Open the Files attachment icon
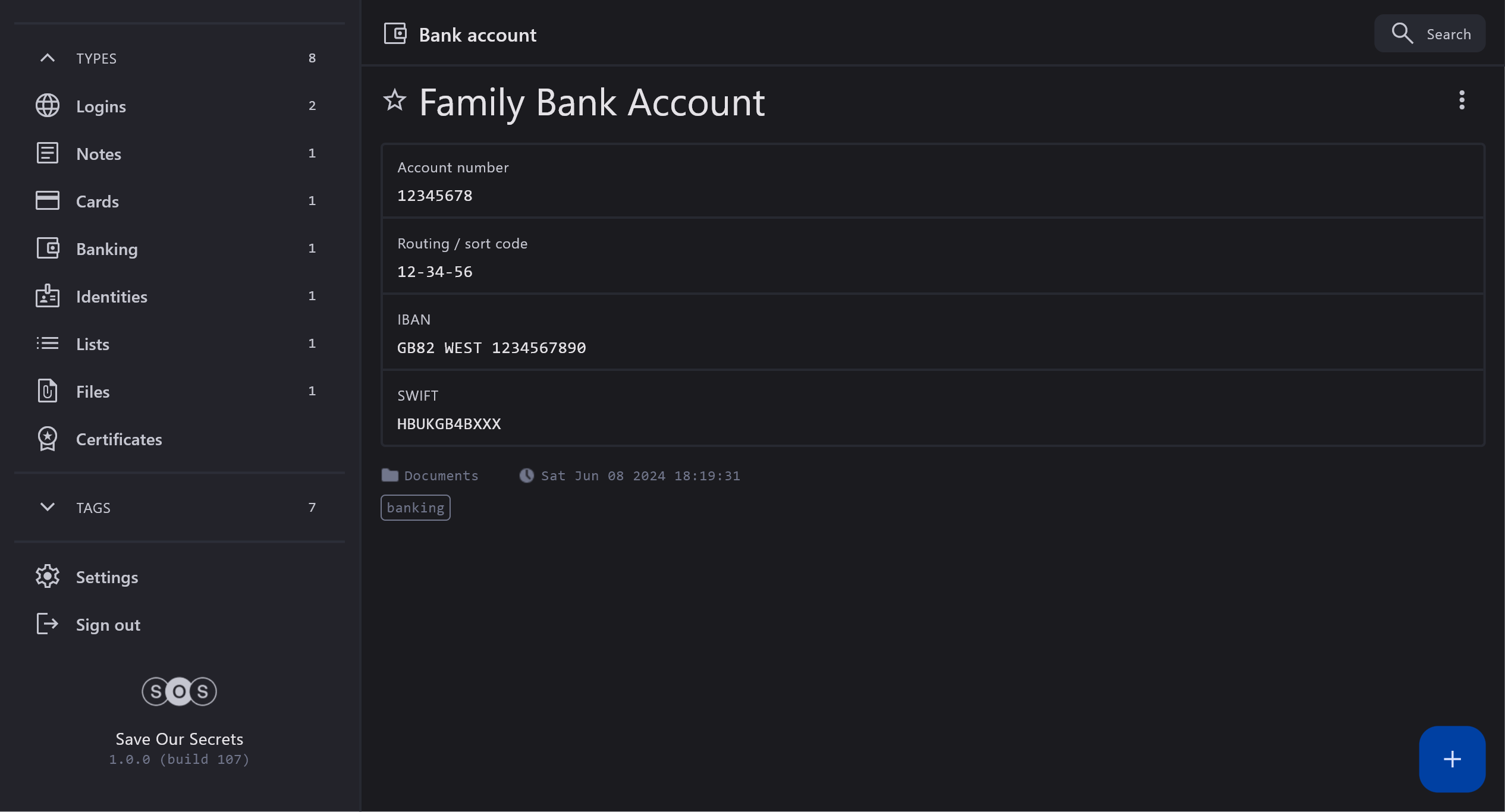This screenshot has height=812, width=1505. (48, 391)
